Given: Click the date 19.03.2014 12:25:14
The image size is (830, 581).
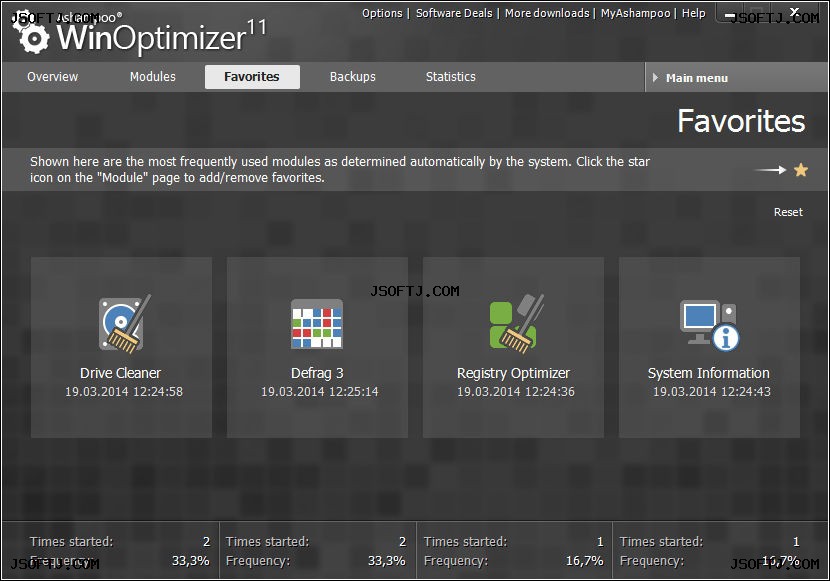Looking at the screenshot, I should click(320, 392).
